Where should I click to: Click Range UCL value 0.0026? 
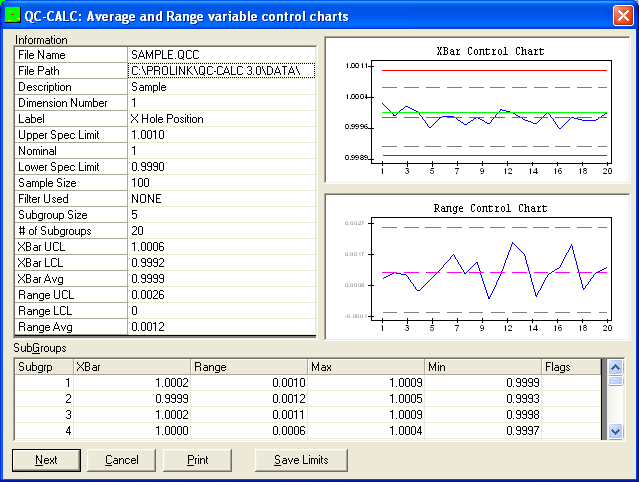coord(222,295)
